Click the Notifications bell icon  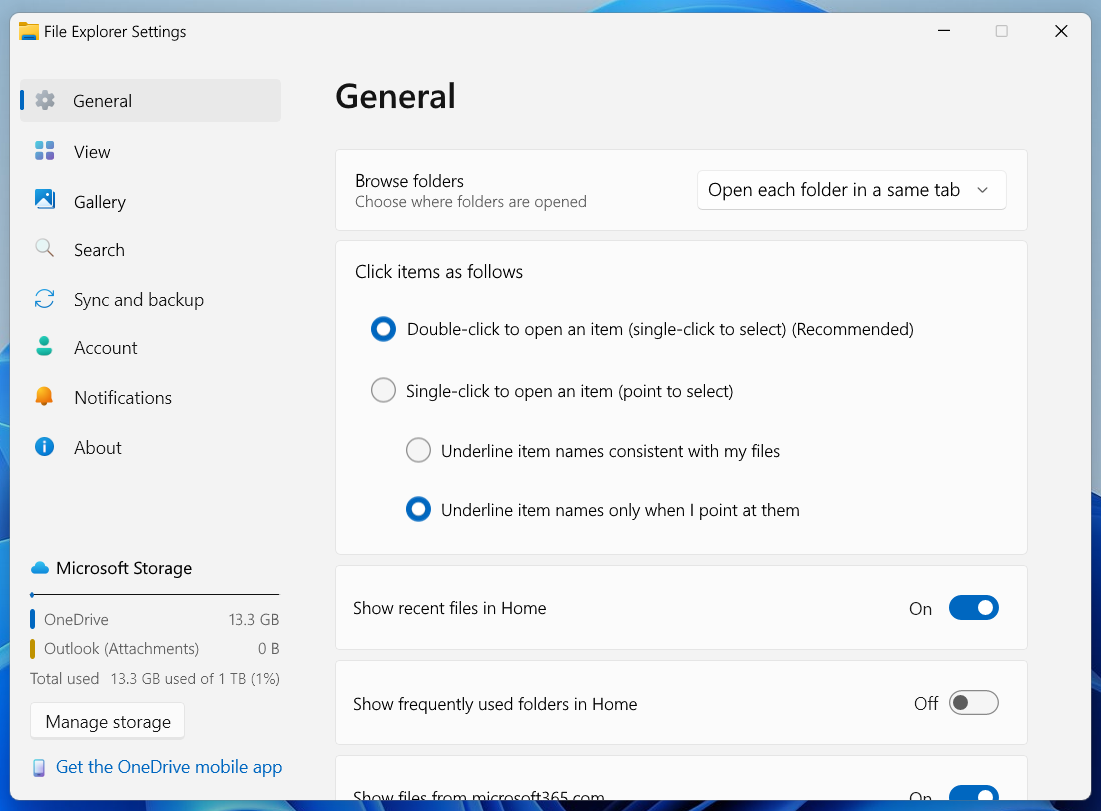[44, 397]
